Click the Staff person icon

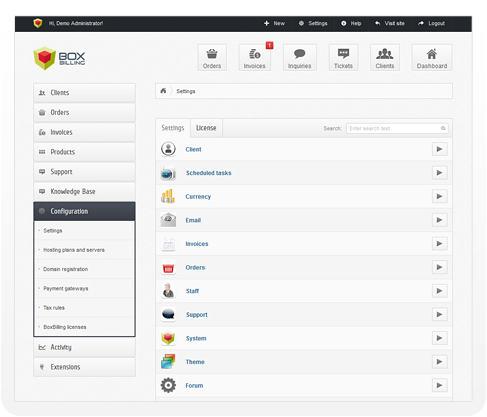point(168,291)
